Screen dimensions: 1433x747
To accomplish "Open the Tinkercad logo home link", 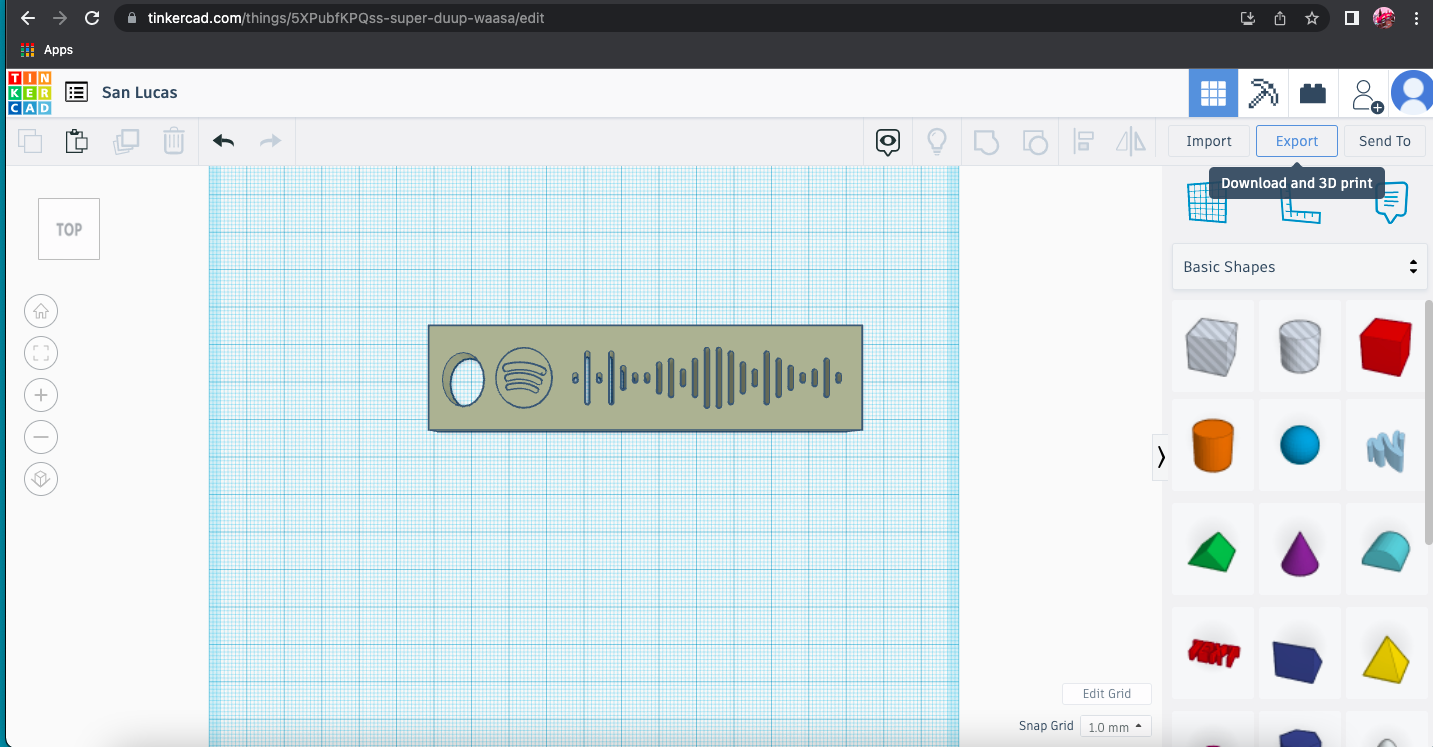I will [29, 93].
